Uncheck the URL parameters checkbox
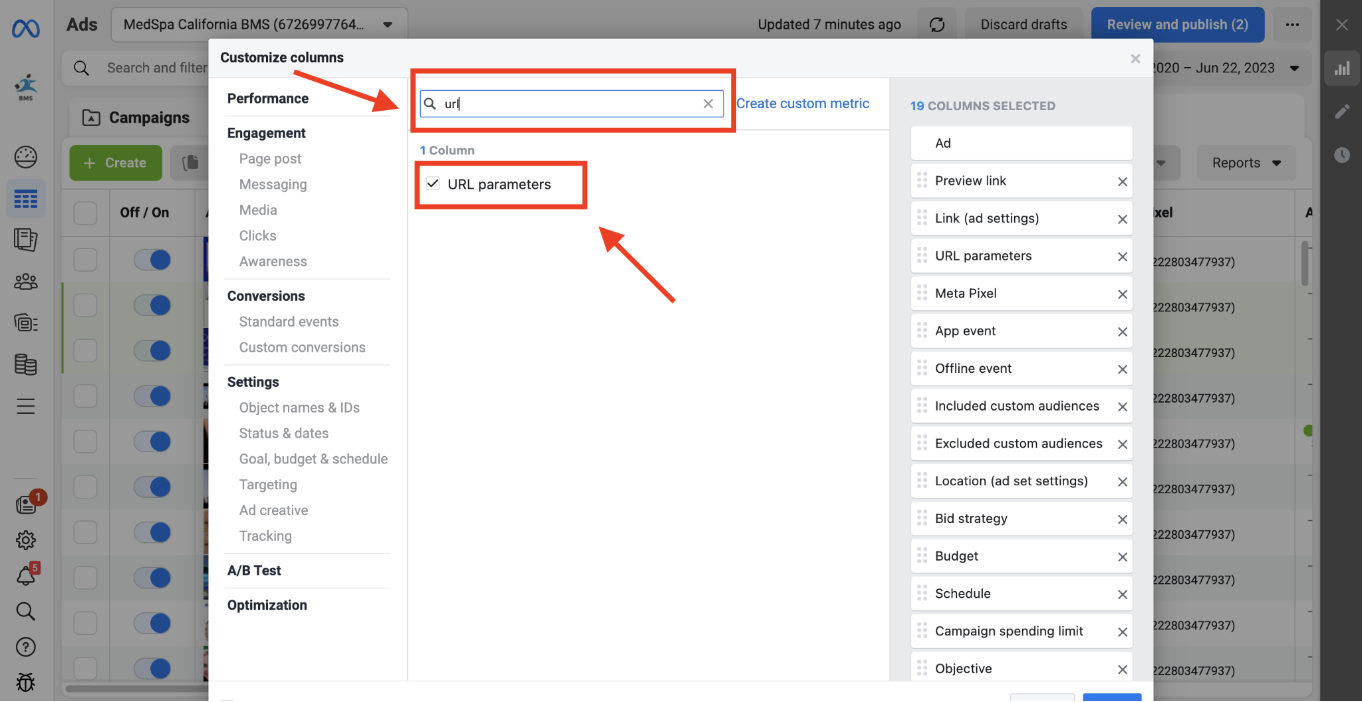The image size is (1362, 702). click(x=433, y=184)
